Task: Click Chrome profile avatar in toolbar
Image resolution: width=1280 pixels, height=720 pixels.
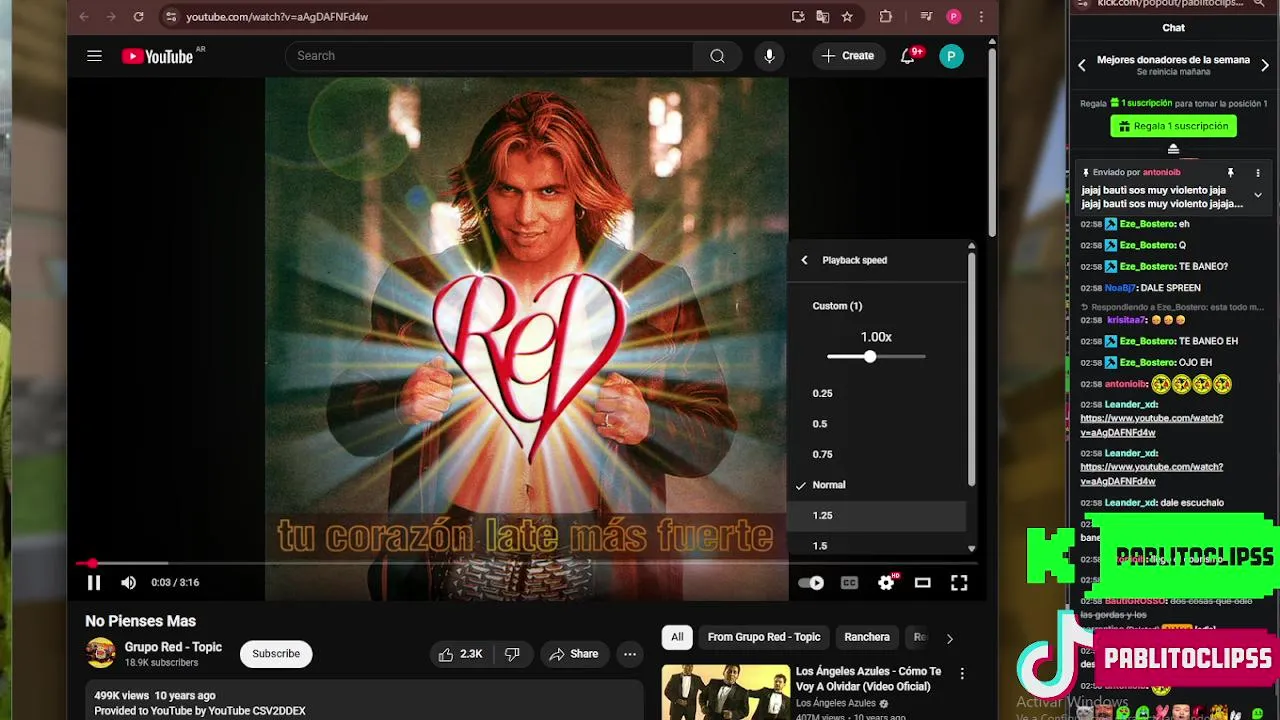Action: (954, 16)
